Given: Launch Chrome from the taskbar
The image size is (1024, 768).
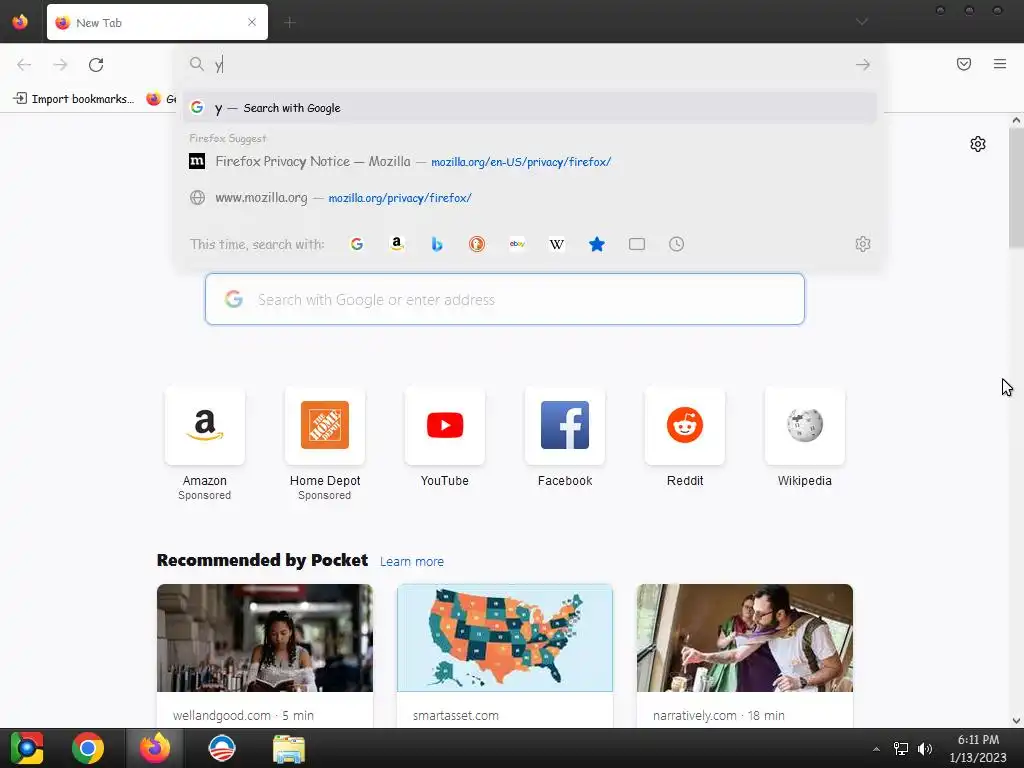Looking at the screenshot, I should [x=88, y=748].
